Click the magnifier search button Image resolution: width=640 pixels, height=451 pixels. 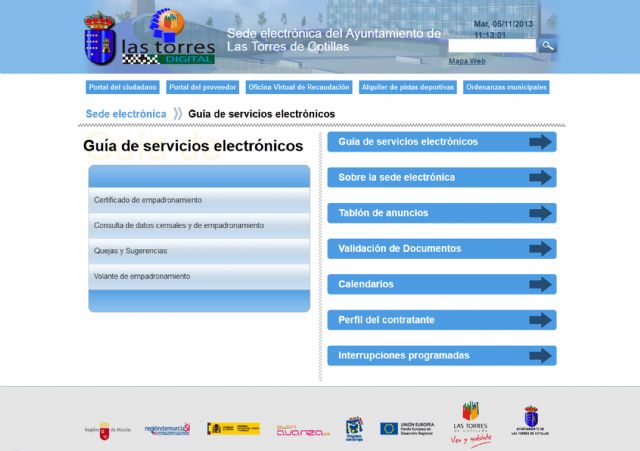[x=548, y=46]
